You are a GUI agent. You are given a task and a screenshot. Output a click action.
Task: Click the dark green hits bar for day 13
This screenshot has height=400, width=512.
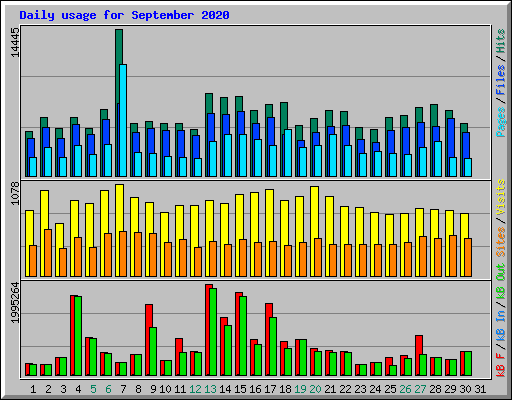point(209,103)
